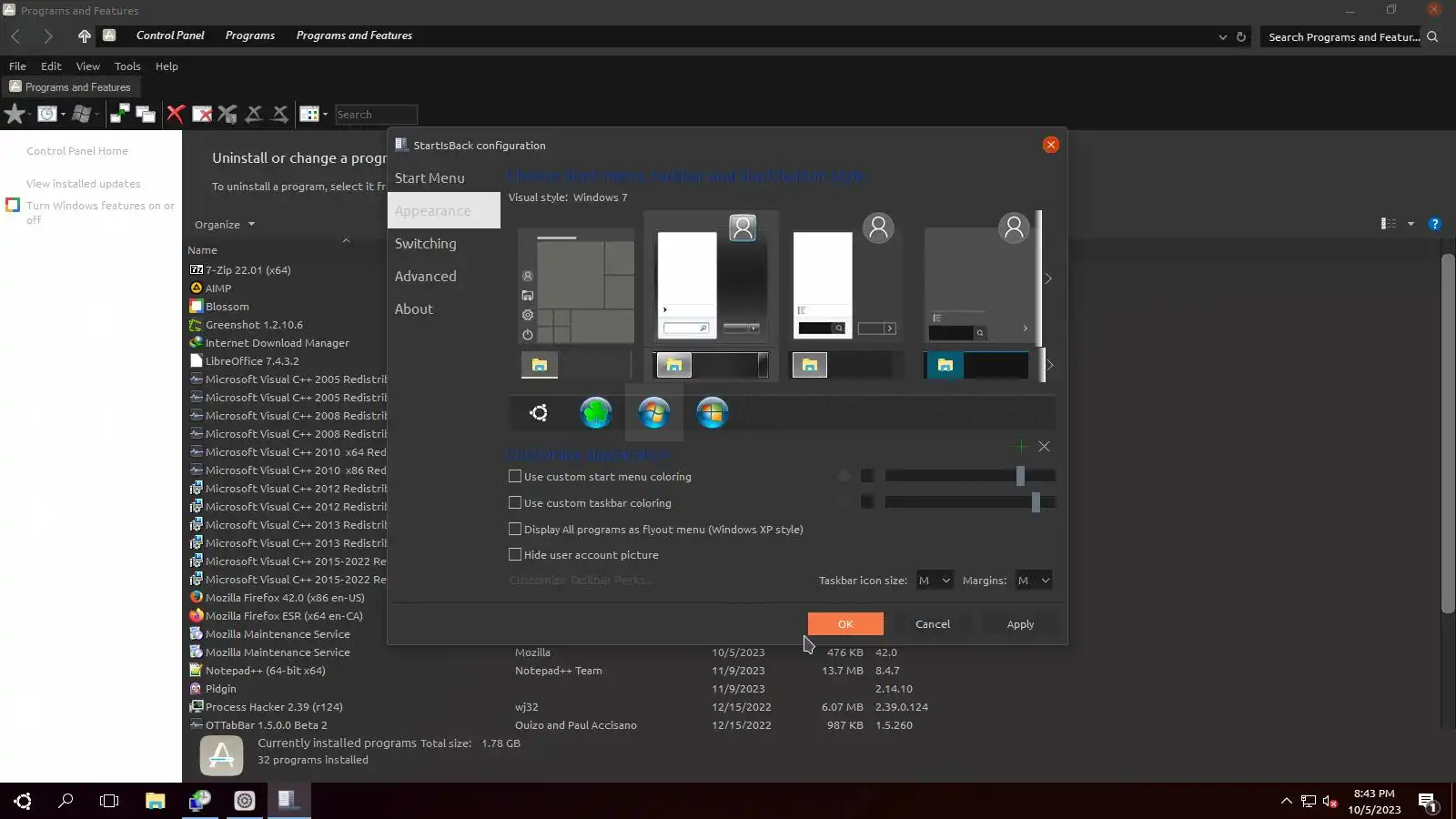Screen dimensions: 1456x819
Task: Go up one folder level
Action: pos(84,35)
